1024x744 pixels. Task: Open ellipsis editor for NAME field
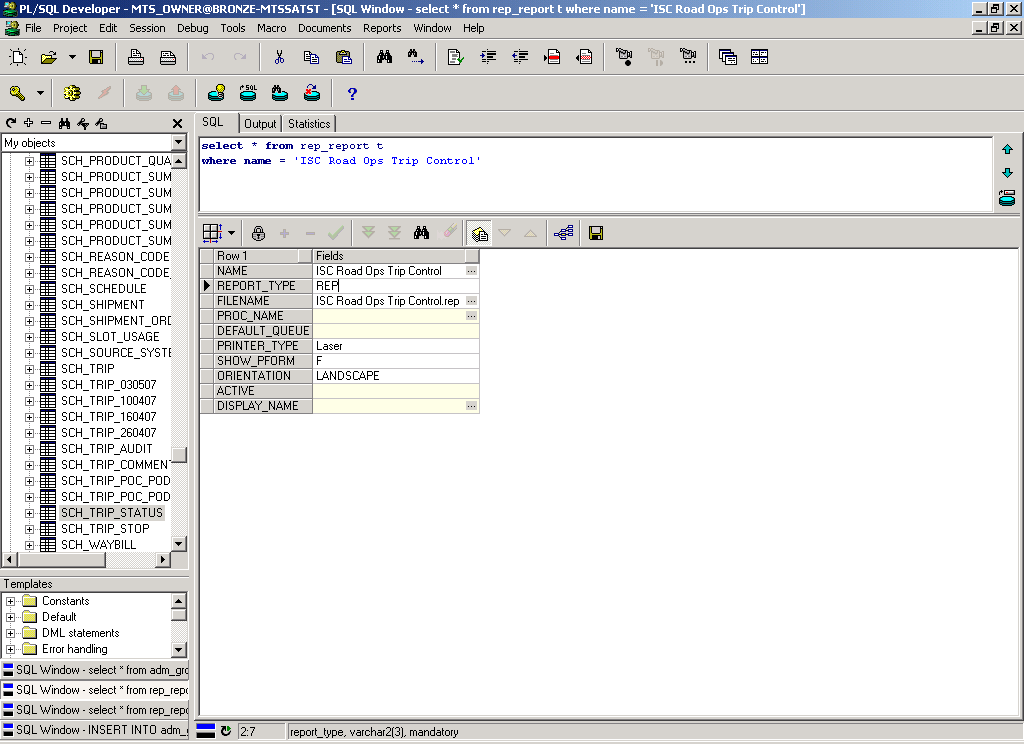(472, 271)
